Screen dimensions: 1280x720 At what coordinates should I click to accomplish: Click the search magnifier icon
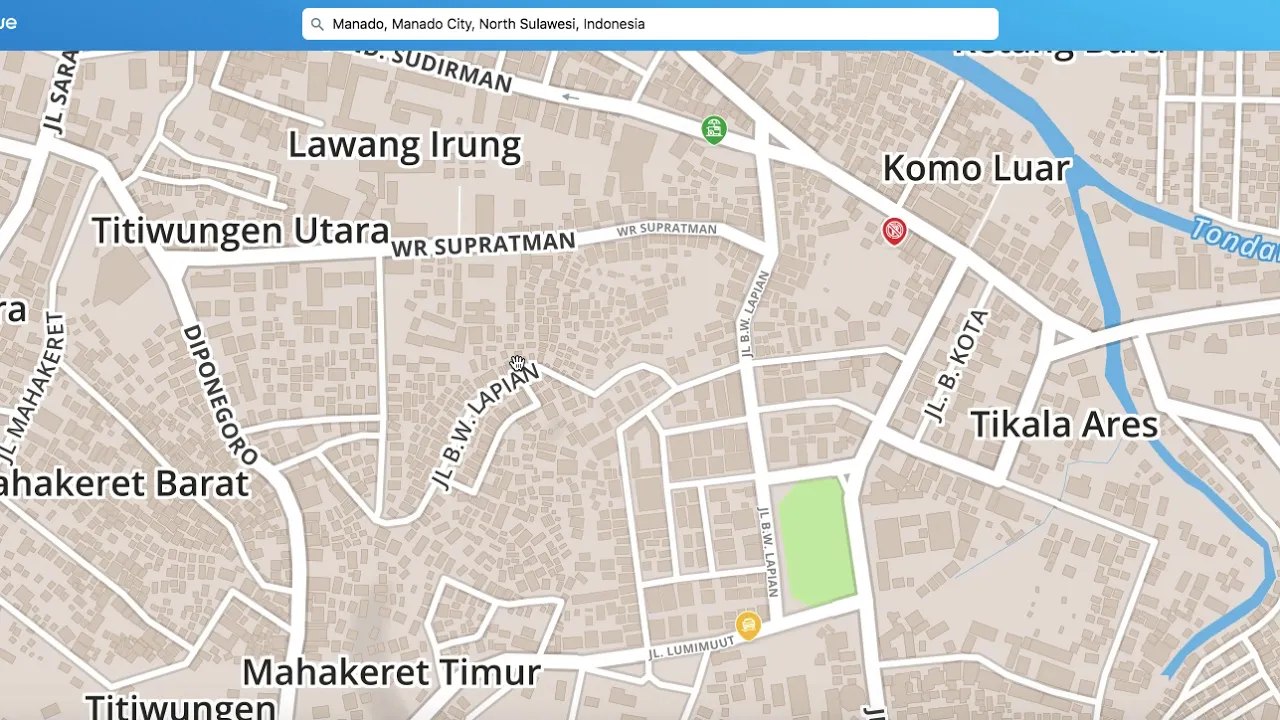click(x=317, y=24)
